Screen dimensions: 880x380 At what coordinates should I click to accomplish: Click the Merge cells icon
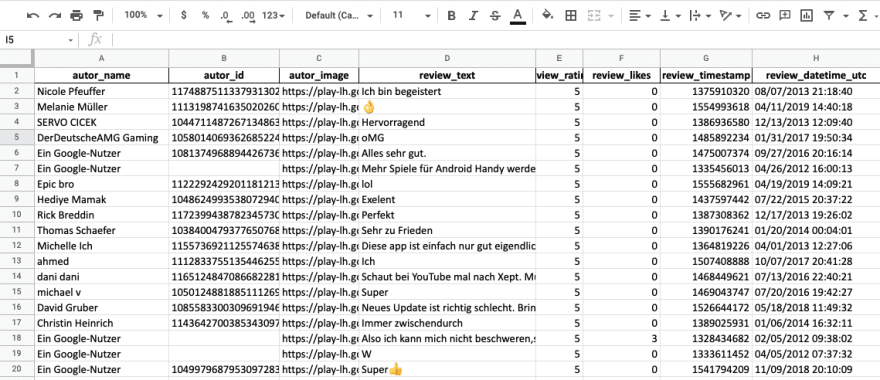tap(594, 16)
